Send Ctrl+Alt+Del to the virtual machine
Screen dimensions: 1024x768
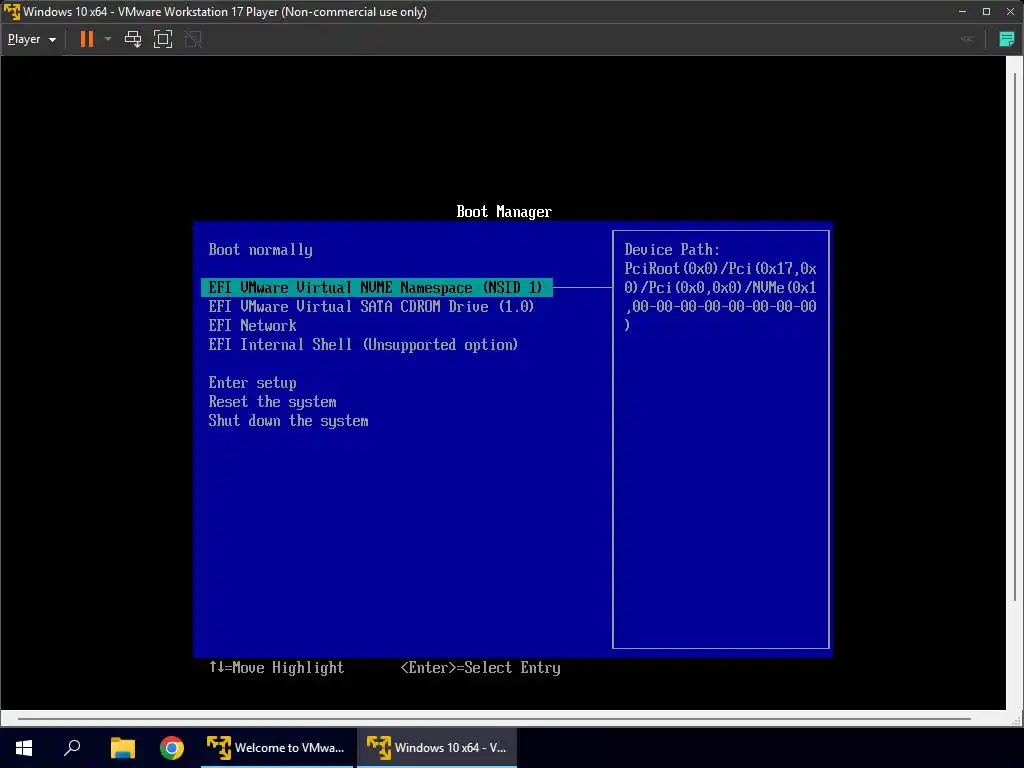coord(133,39)
